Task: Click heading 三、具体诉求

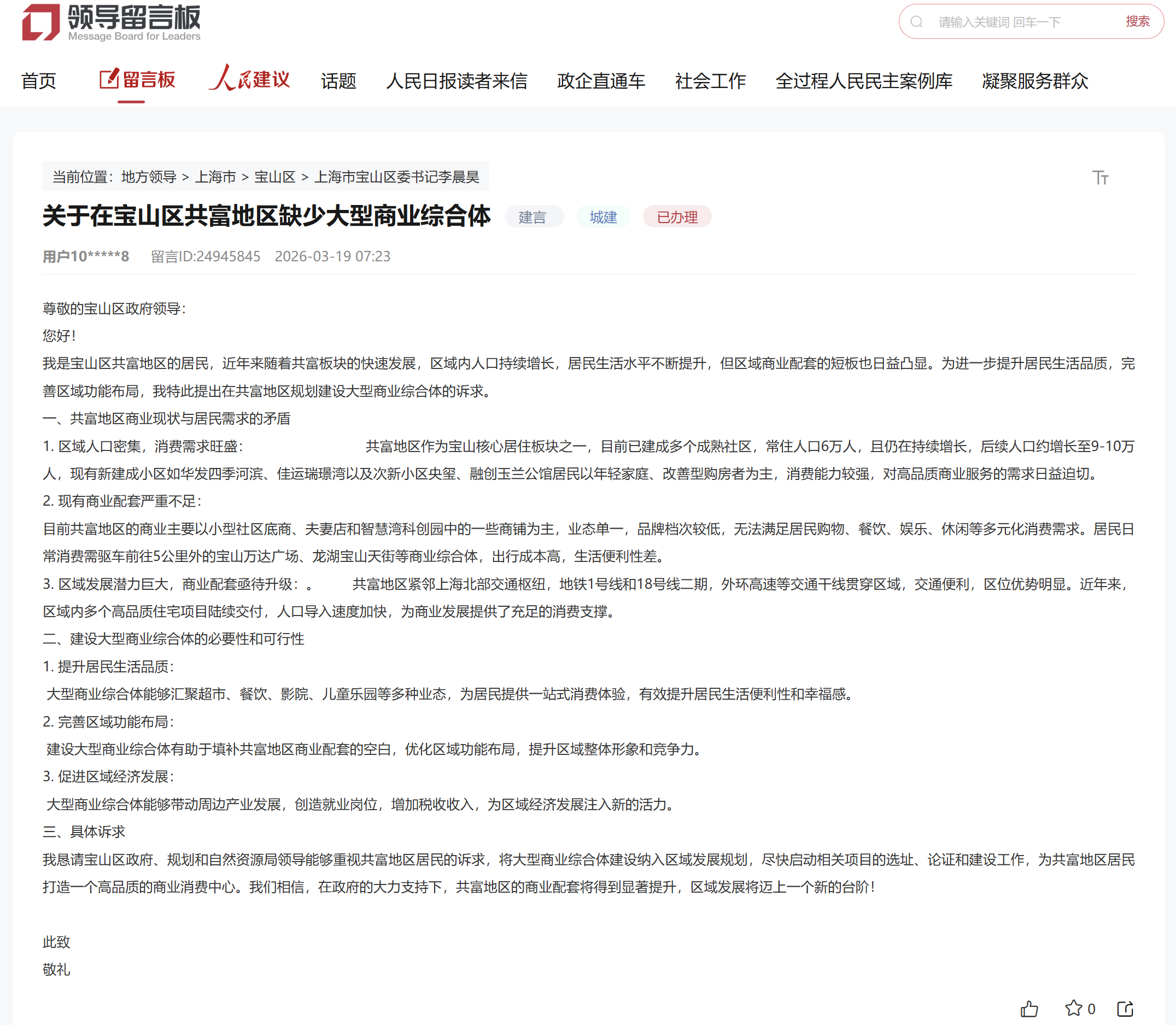Action: (84, 831)
